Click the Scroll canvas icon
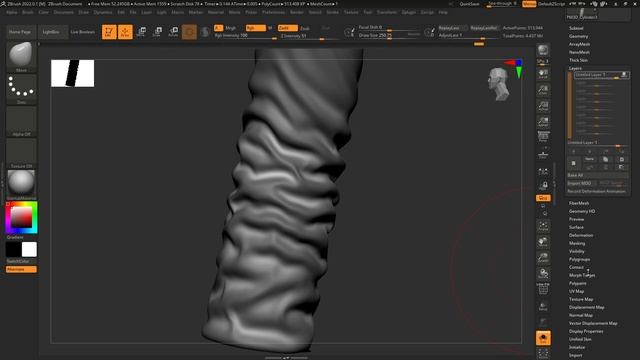The image size is (640, 360). pos(543,73)
